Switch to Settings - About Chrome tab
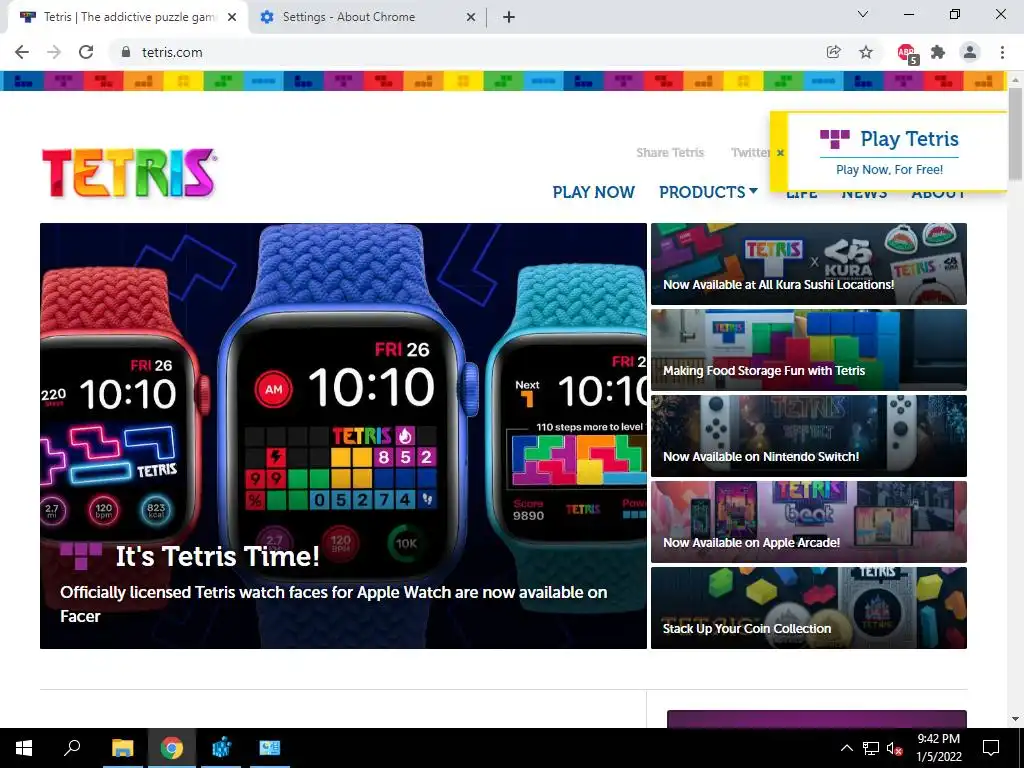The width and height of the screenshot is (1024, 768). [x=368, y=18]
